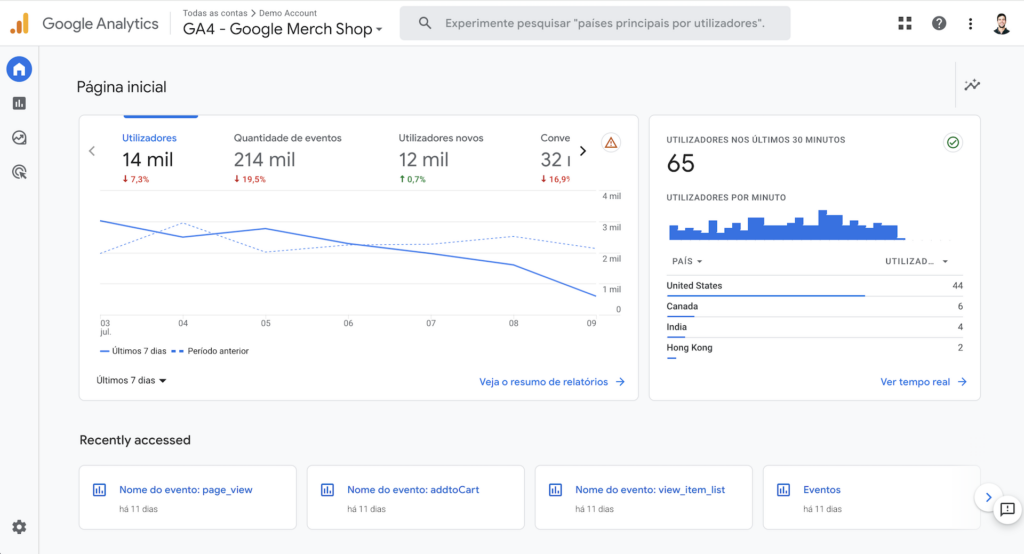
Task: Open the Admin settings gear
Action: pyautogui.click(x=19, y=527)
